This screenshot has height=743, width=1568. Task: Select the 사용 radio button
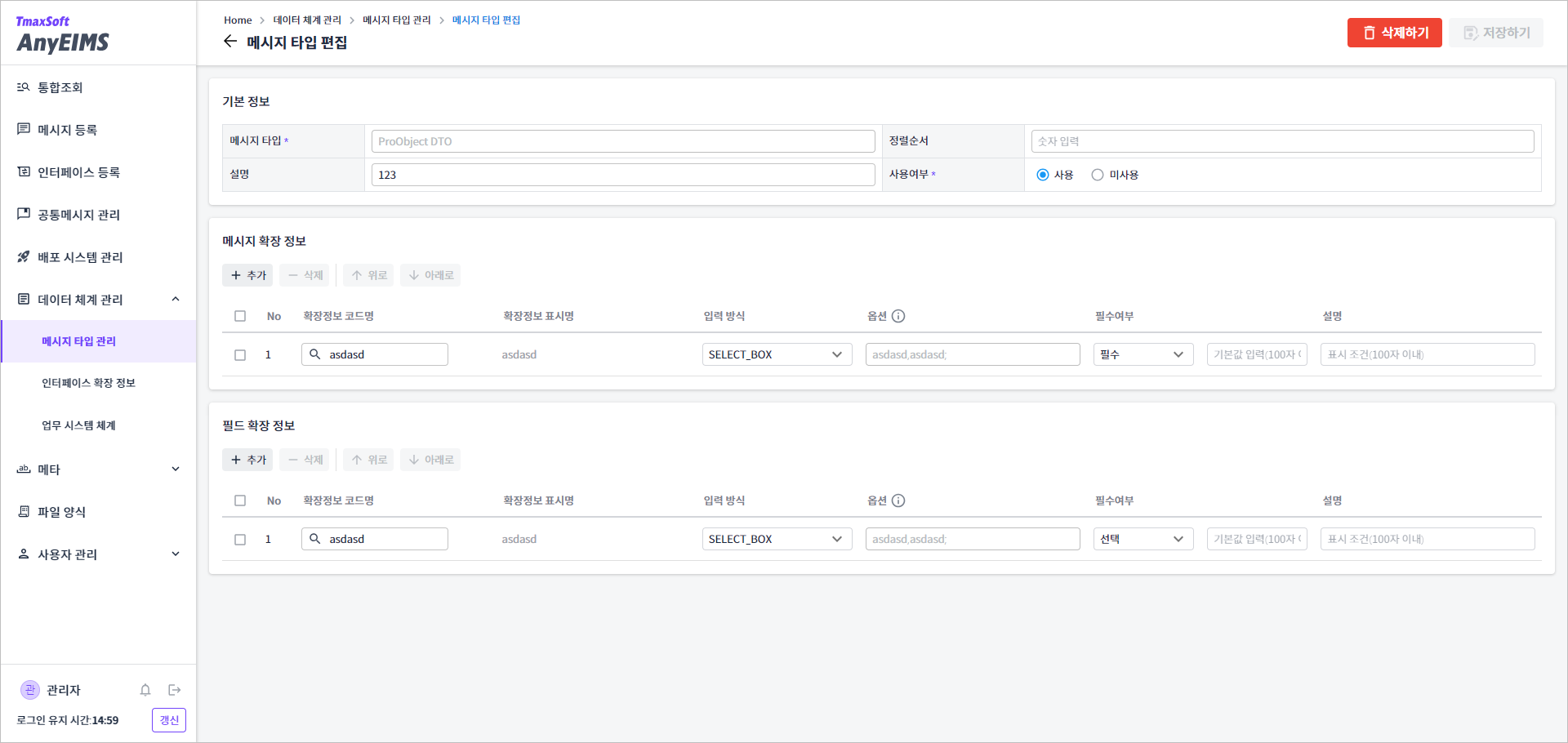tap(1043, 175)
